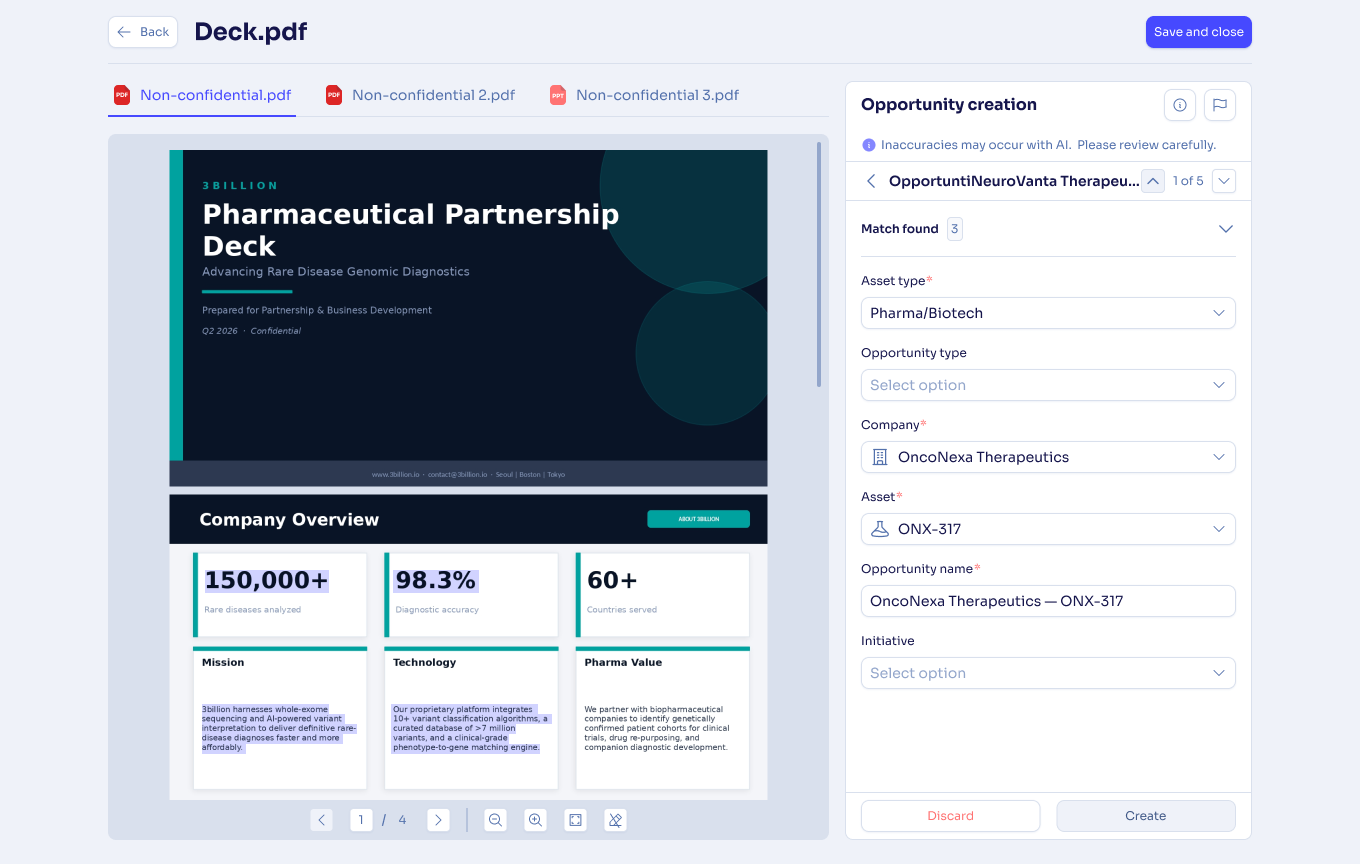The height and width of the screenshot is (864, 1360).
Task: Expand the Match found section
Action: (x=1226, y=229)
